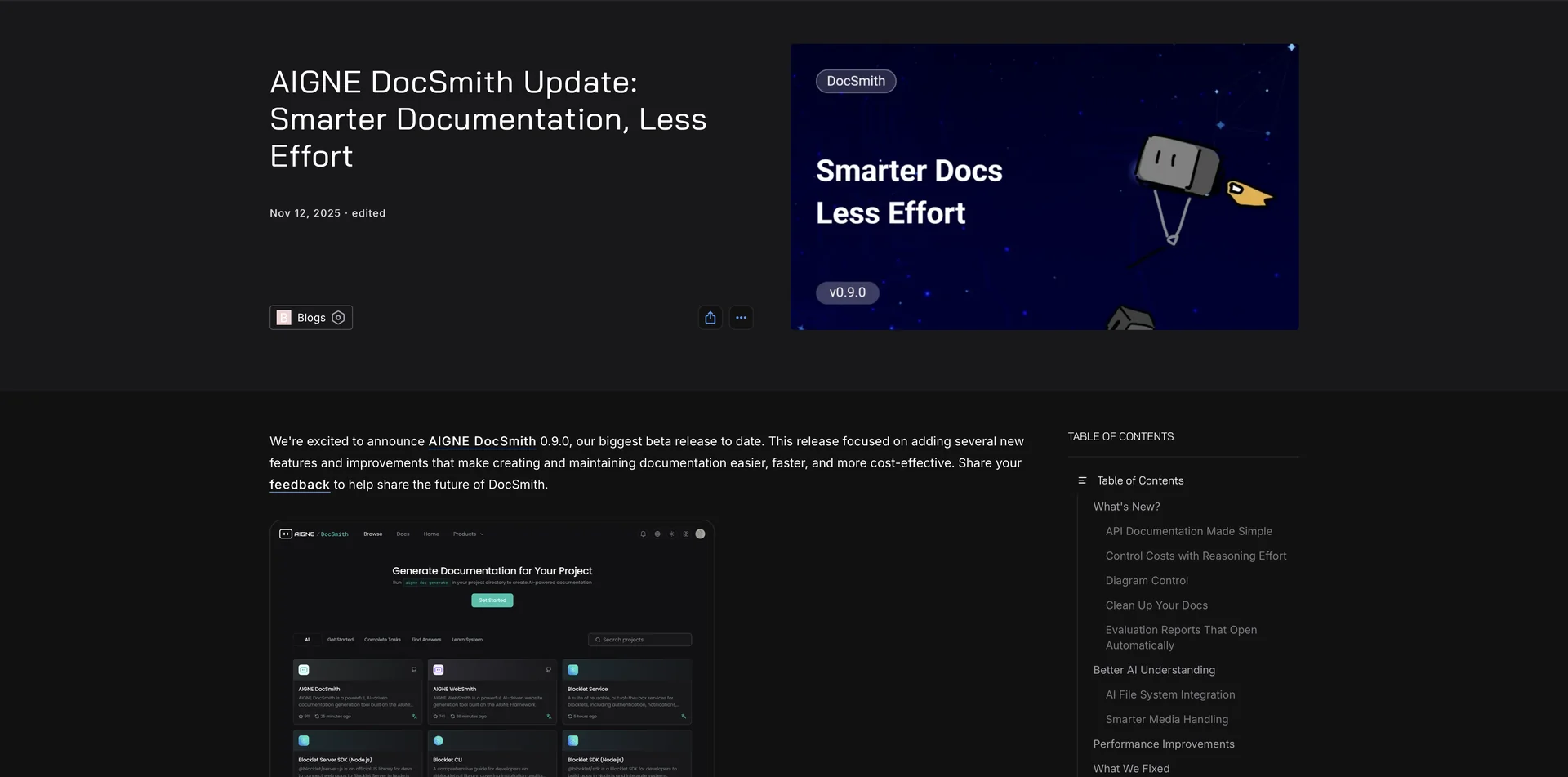Jump to Better AI Understanding
The image size is (1568, 777).
pyautogui.click(x=1154, y=670)
